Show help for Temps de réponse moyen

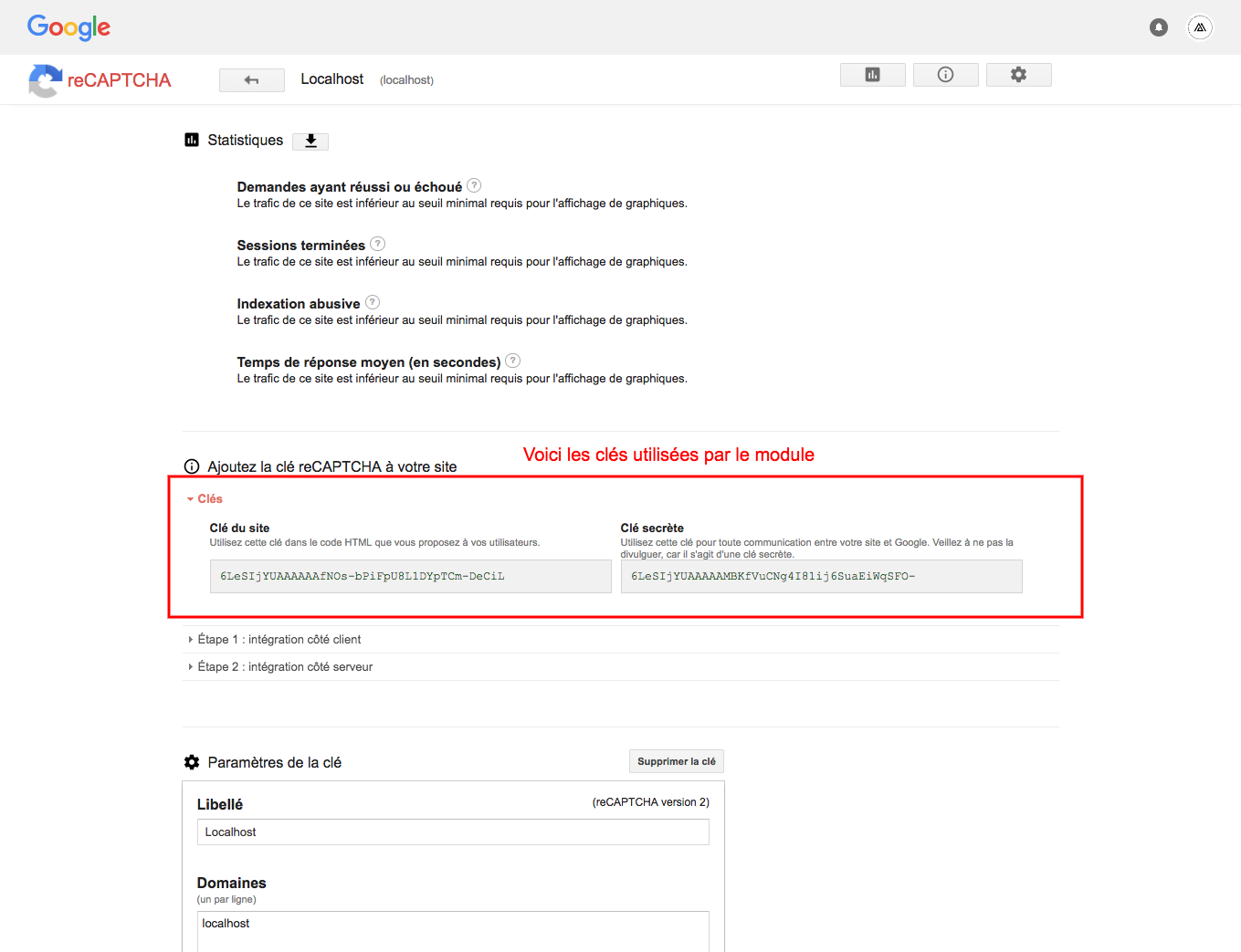pos(512,361)
